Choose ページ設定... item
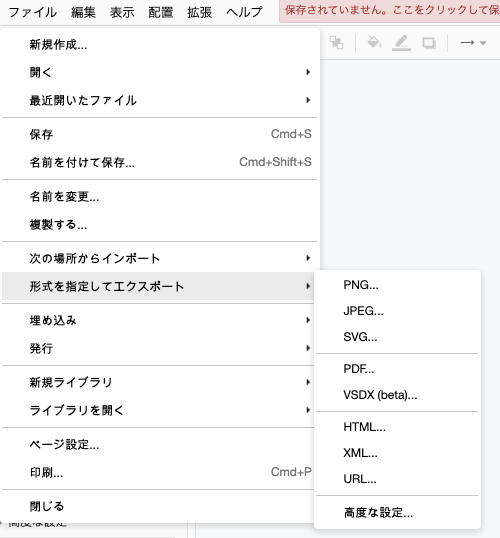500x538 pixels. (x=159, y=444)
